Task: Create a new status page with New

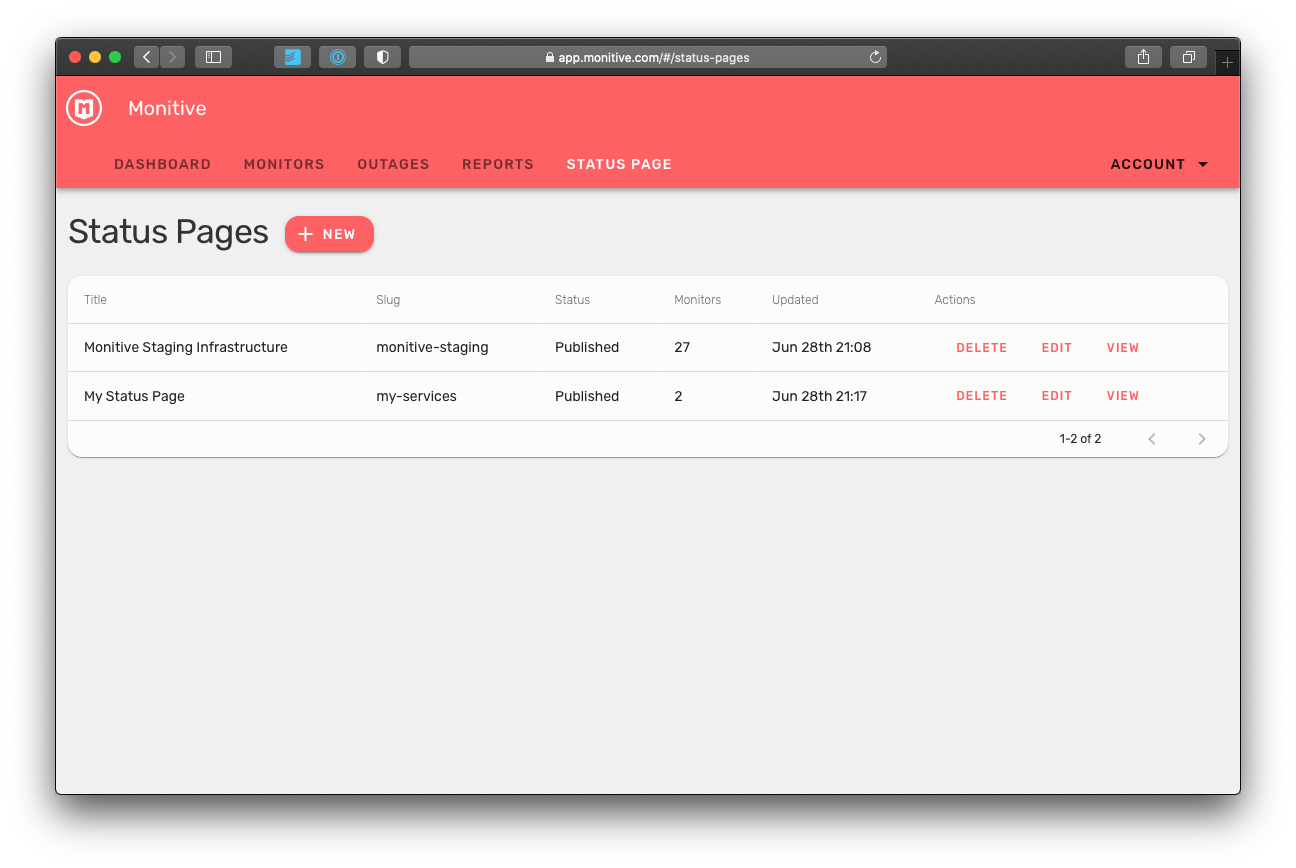Action: click(329, 234)
